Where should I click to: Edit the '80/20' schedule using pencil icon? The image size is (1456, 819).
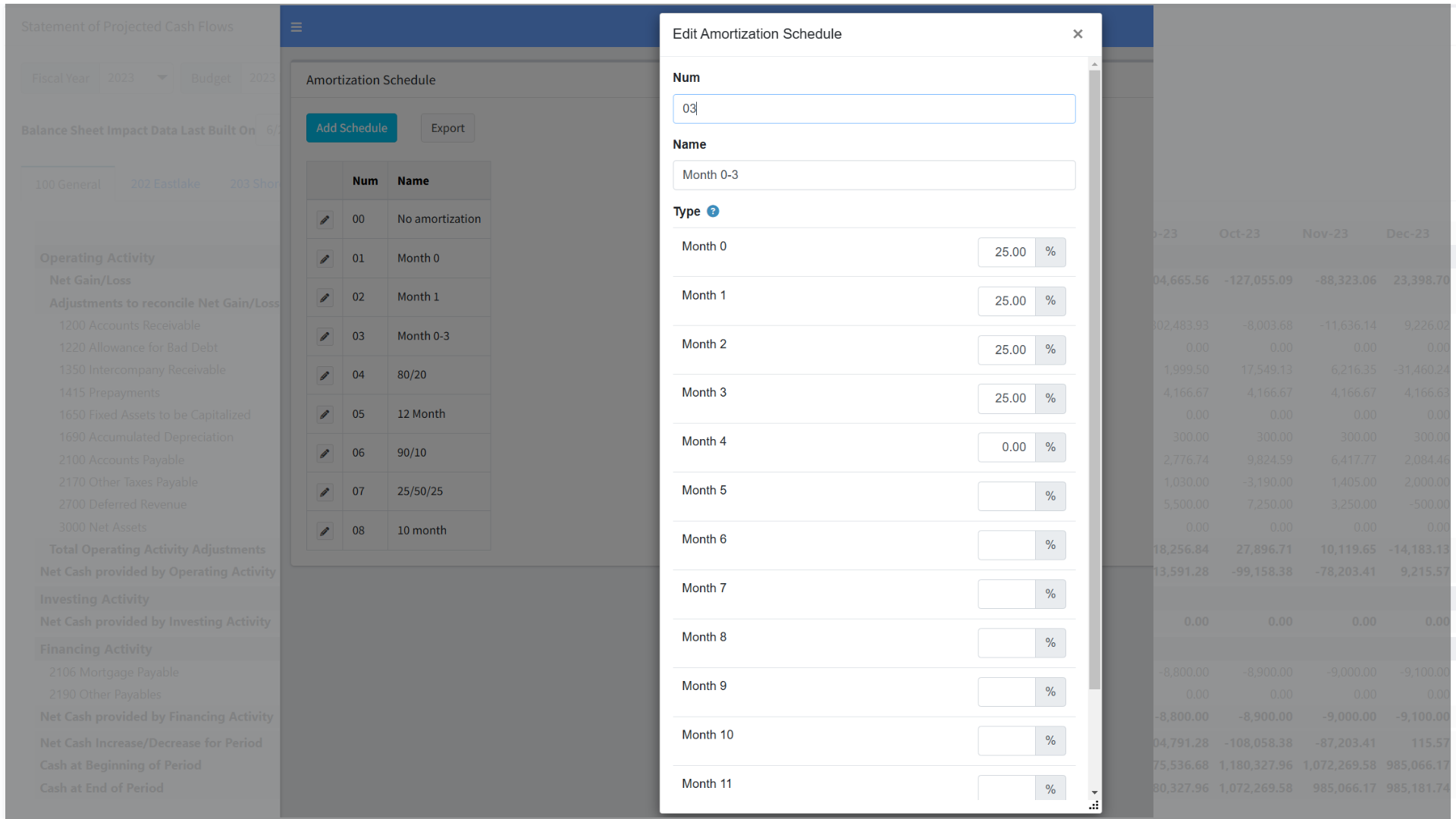pyautogui.click(x=325, y=375)
